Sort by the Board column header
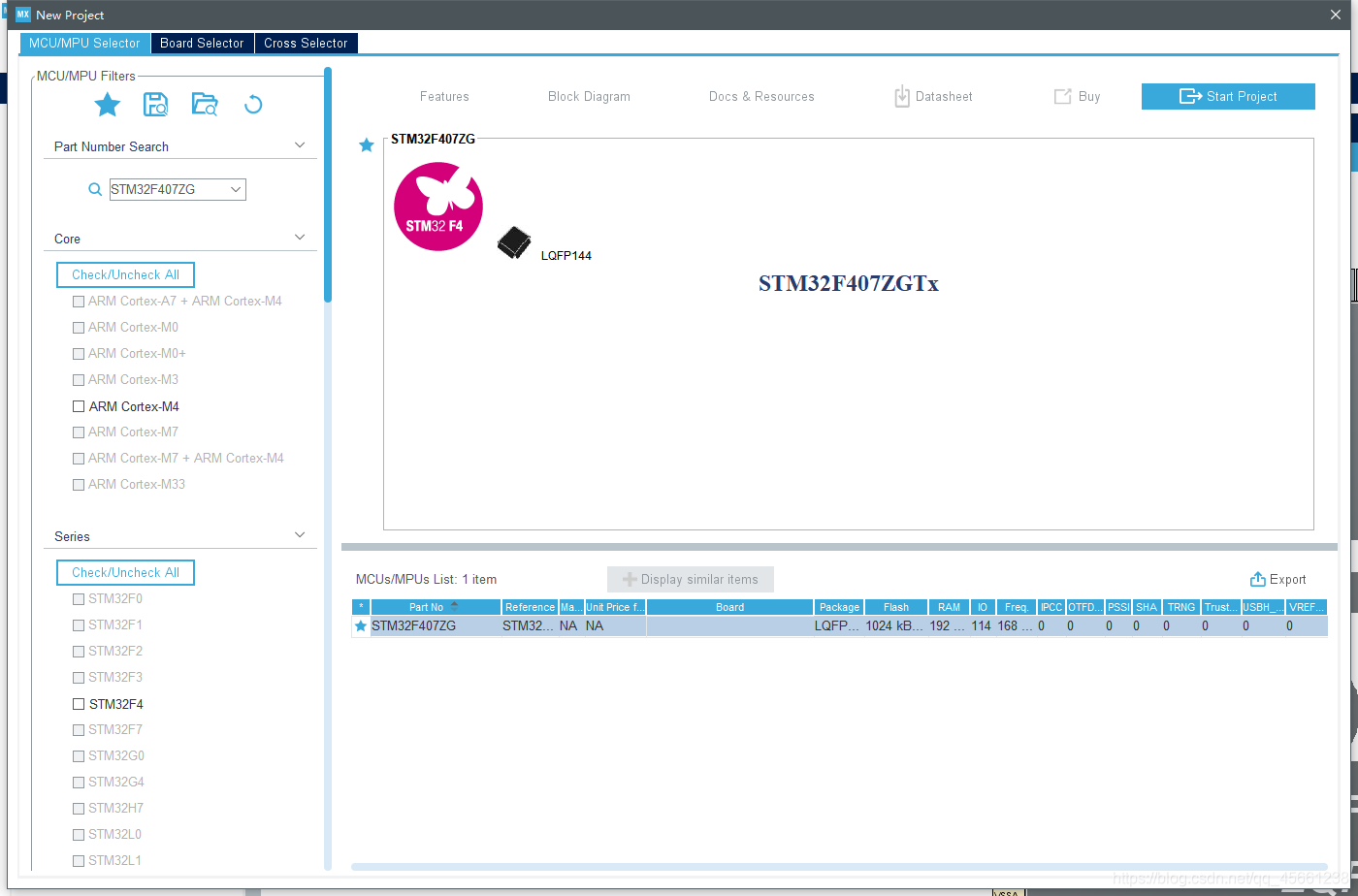The width and height of the screenshot is (1358, 896). [x=729, y=607]
